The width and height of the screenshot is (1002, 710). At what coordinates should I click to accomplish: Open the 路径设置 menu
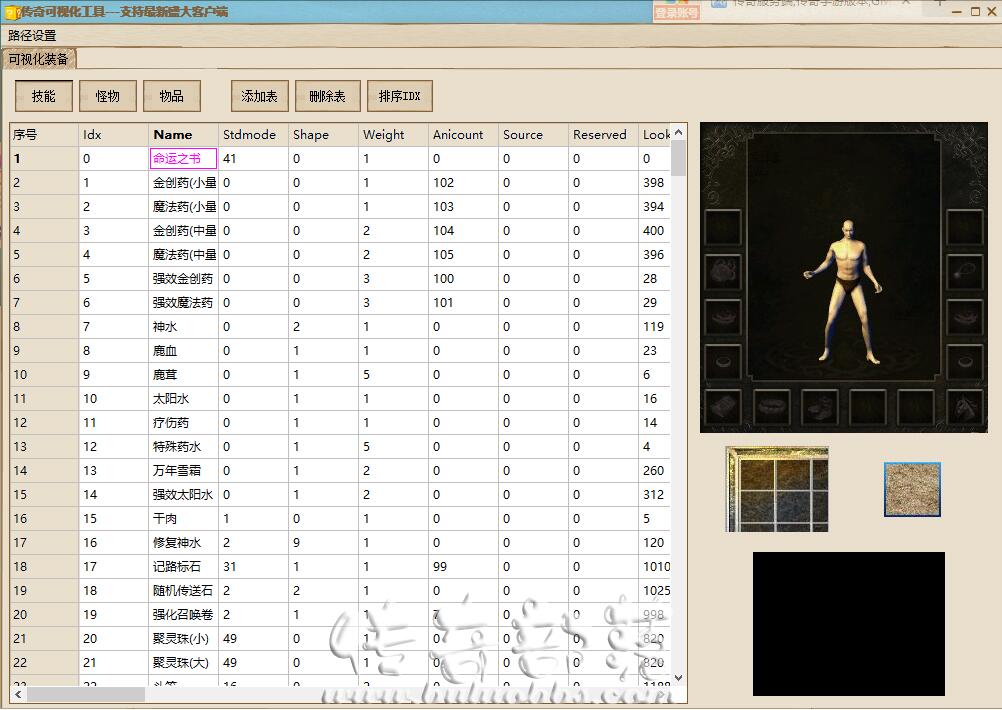pyautogui.click(x=32, y=36)
